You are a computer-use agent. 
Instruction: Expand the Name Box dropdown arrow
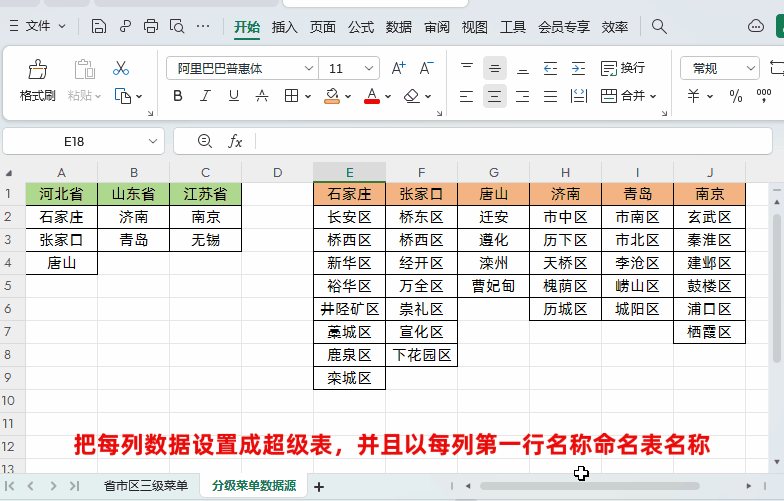coord(153,142)
